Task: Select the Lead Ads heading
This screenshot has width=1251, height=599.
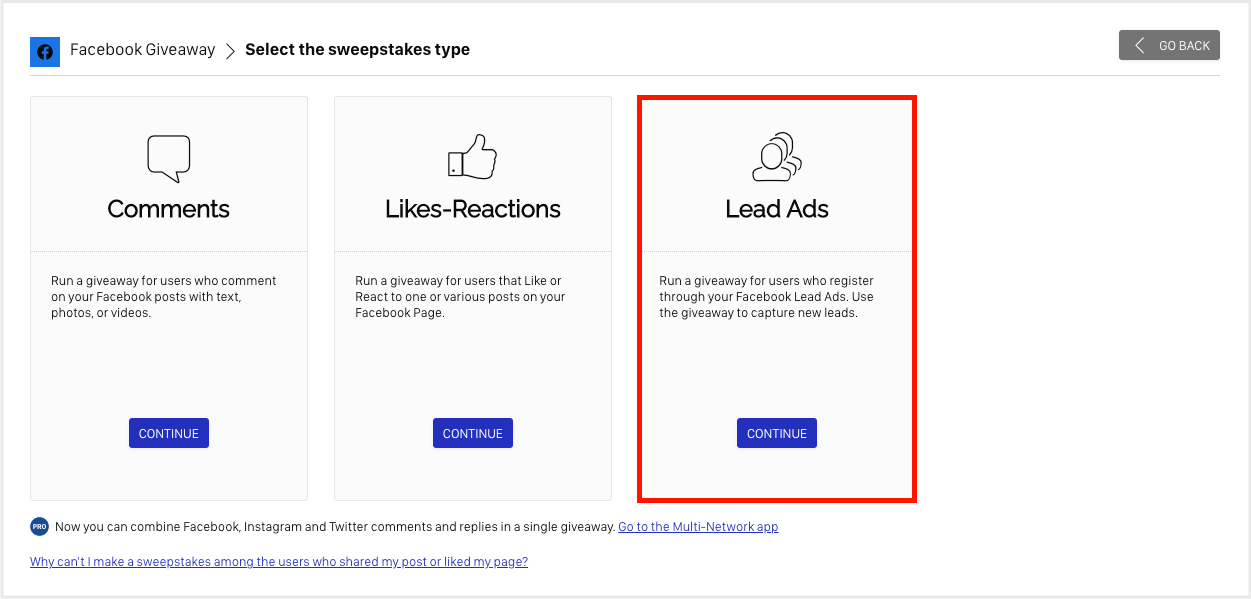Action: point(777,209)
